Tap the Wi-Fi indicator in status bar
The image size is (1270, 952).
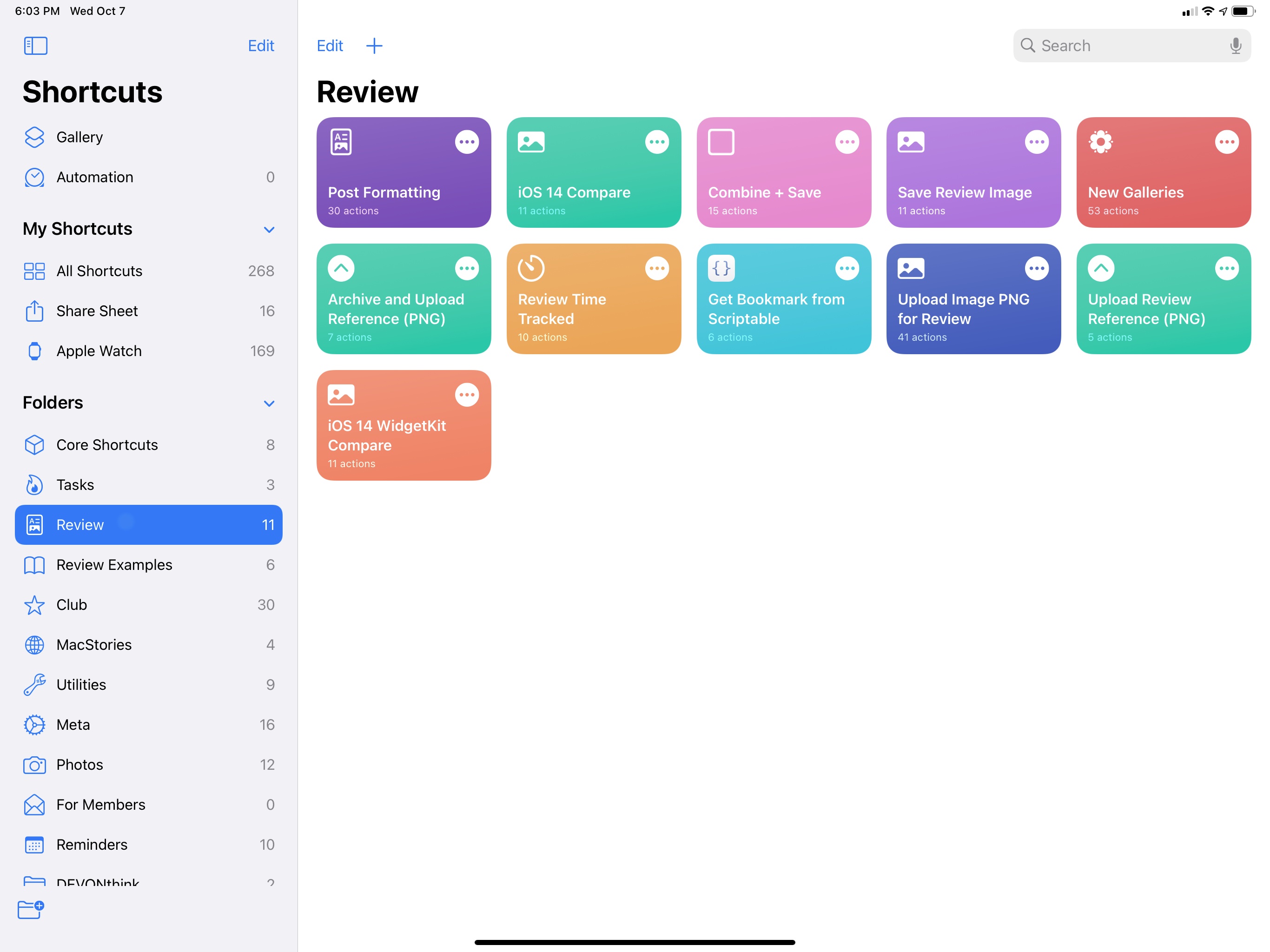(x=1208, y=11)
